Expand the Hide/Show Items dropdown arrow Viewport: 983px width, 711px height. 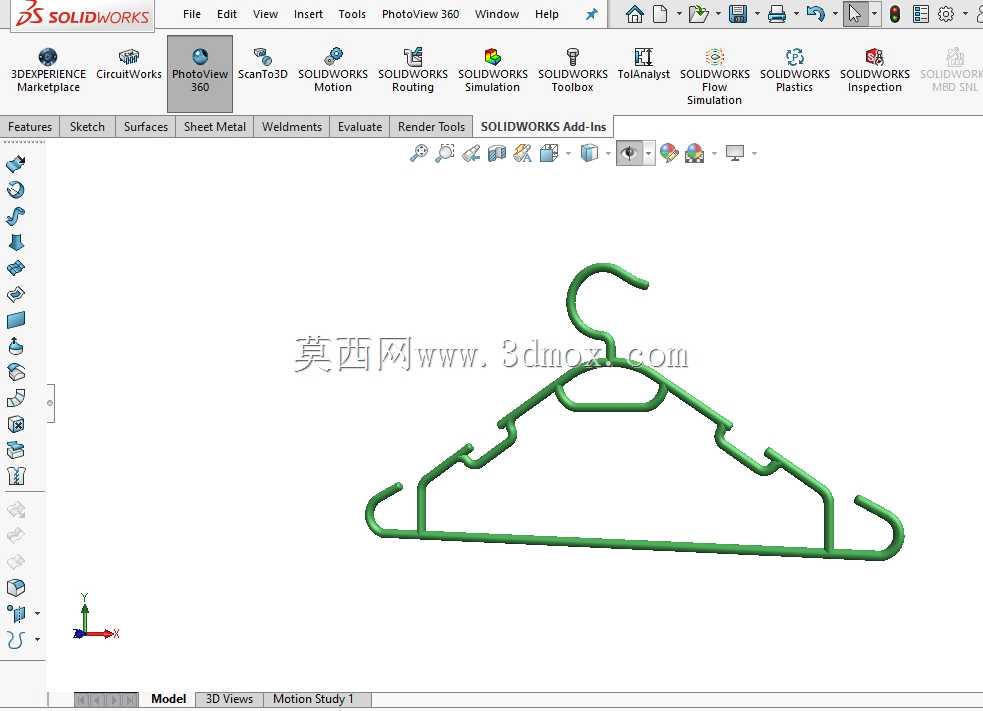648,153
